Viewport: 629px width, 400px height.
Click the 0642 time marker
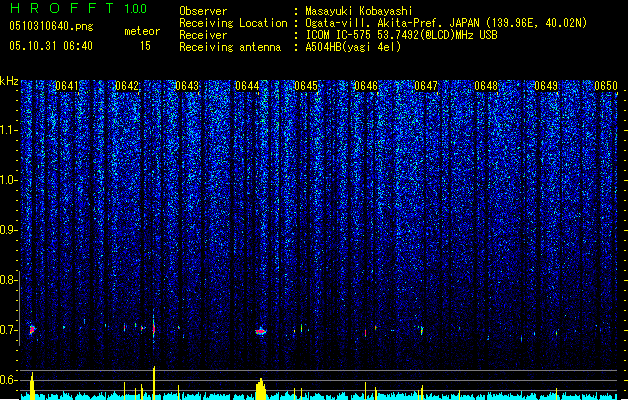click(127, 86)
